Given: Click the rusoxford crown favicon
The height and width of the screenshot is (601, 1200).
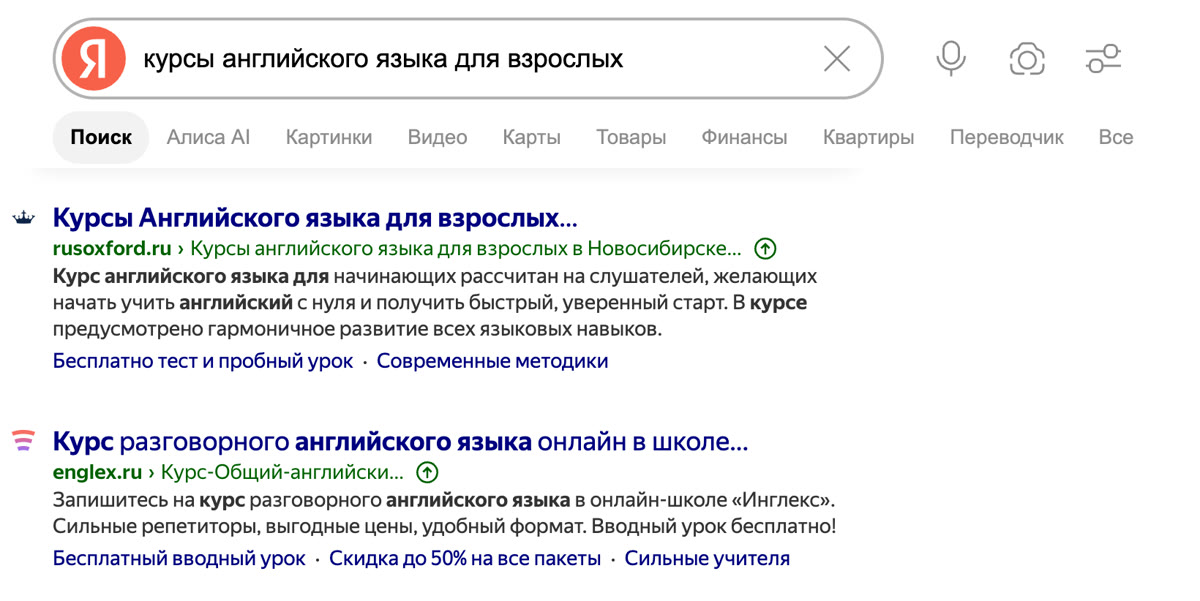Looking at the screenshot, I should click(x=23, y=218).
